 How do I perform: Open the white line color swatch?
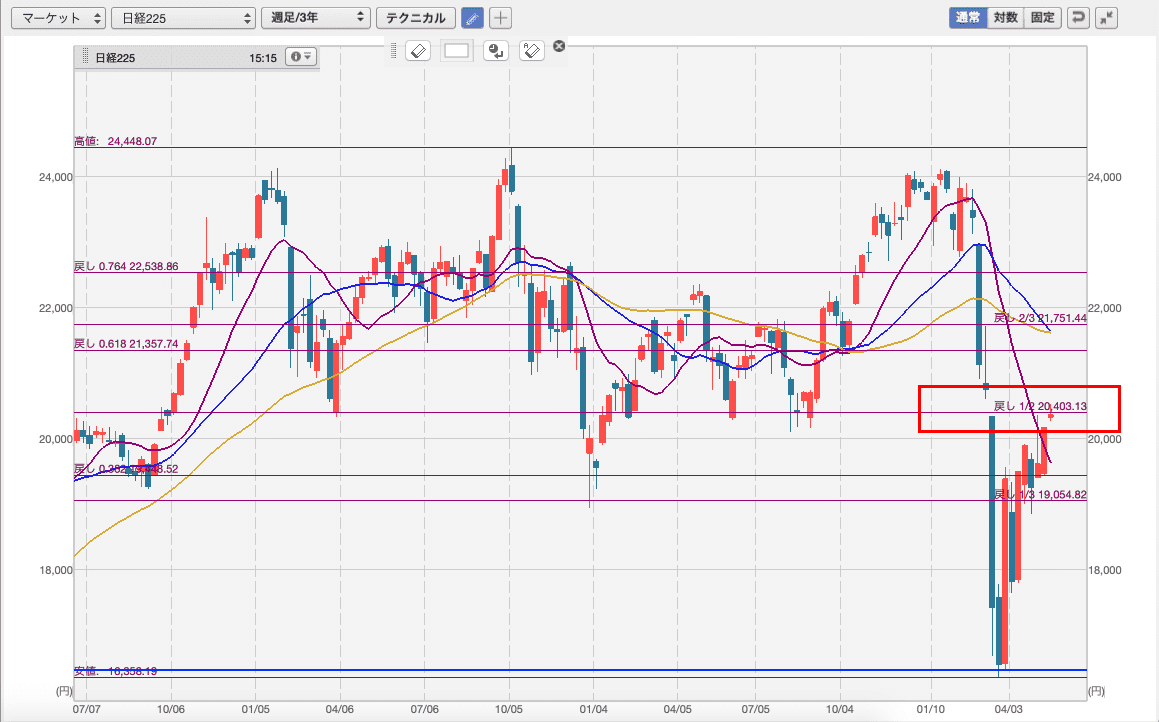[457, 51]
